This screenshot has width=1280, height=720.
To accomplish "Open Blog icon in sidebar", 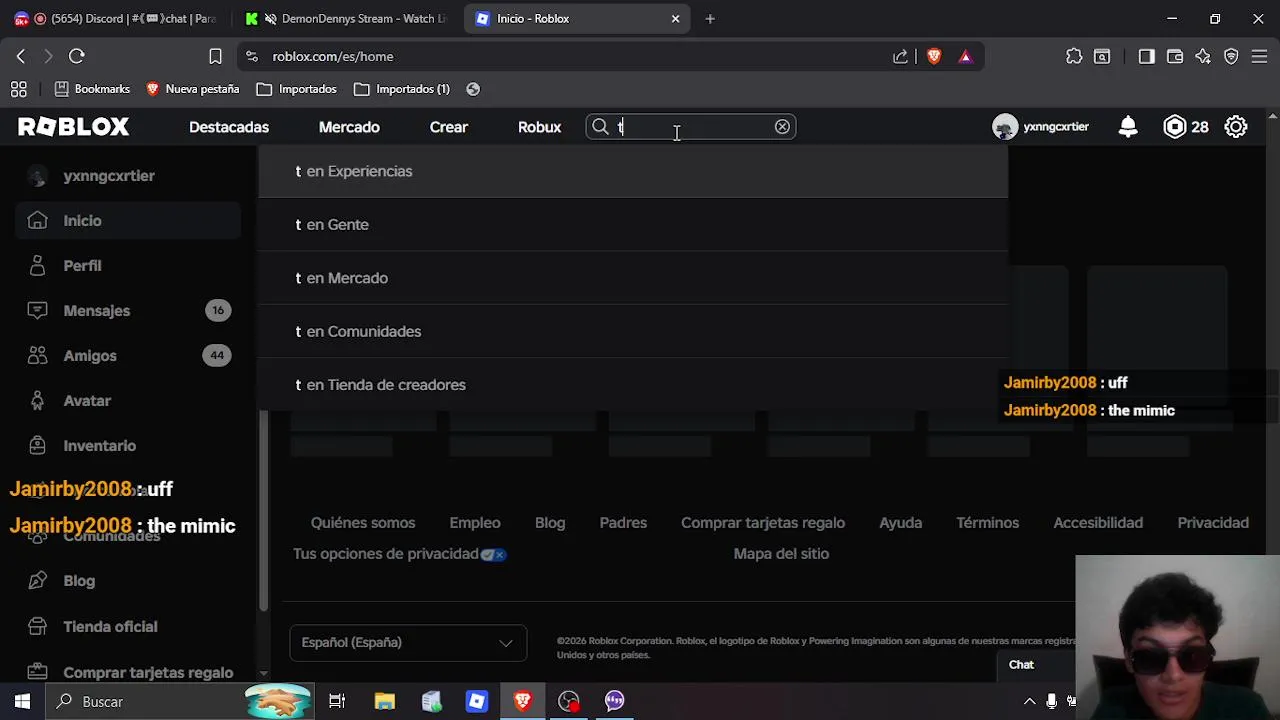I will click(x=37, y=580).
